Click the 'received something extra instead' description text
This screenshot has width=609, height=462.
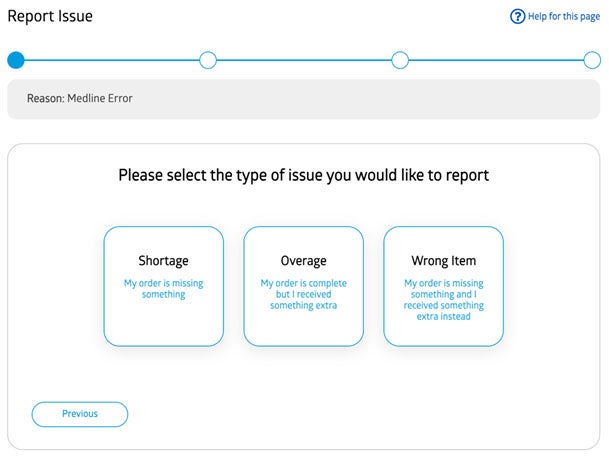443,305
